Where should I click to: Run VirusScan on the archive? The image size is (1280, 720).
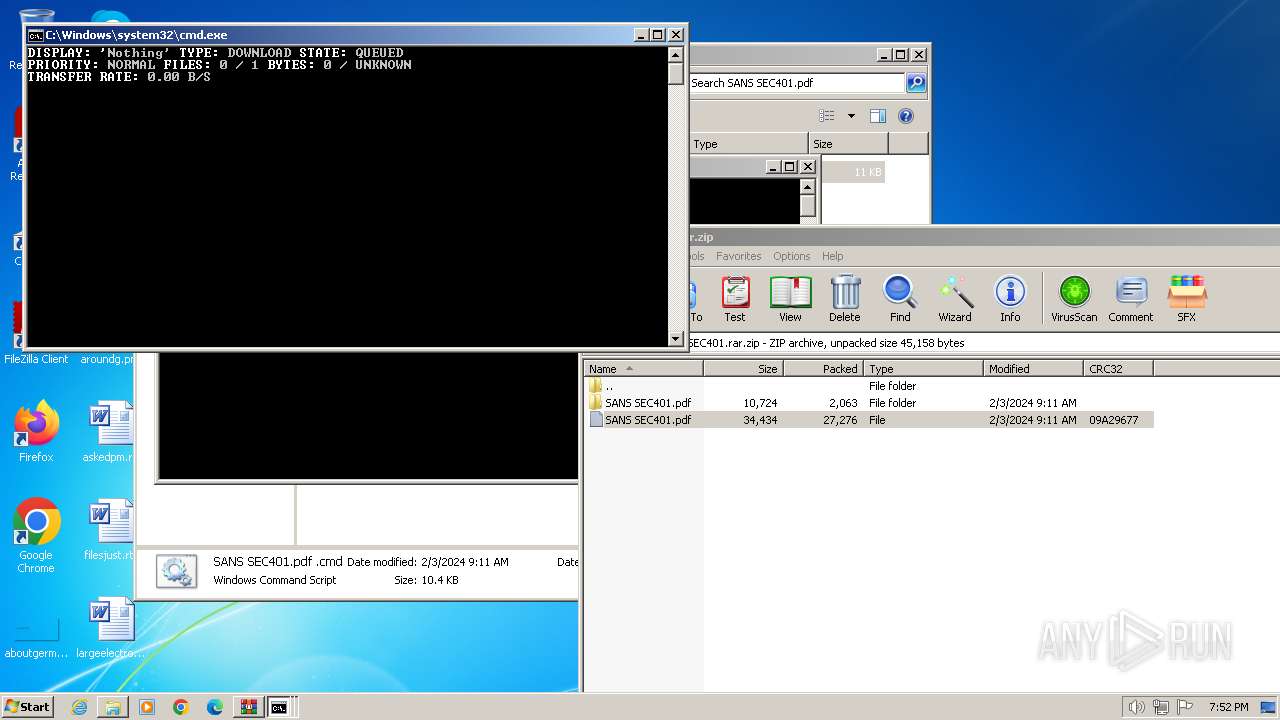click(x=1074, y=299)
